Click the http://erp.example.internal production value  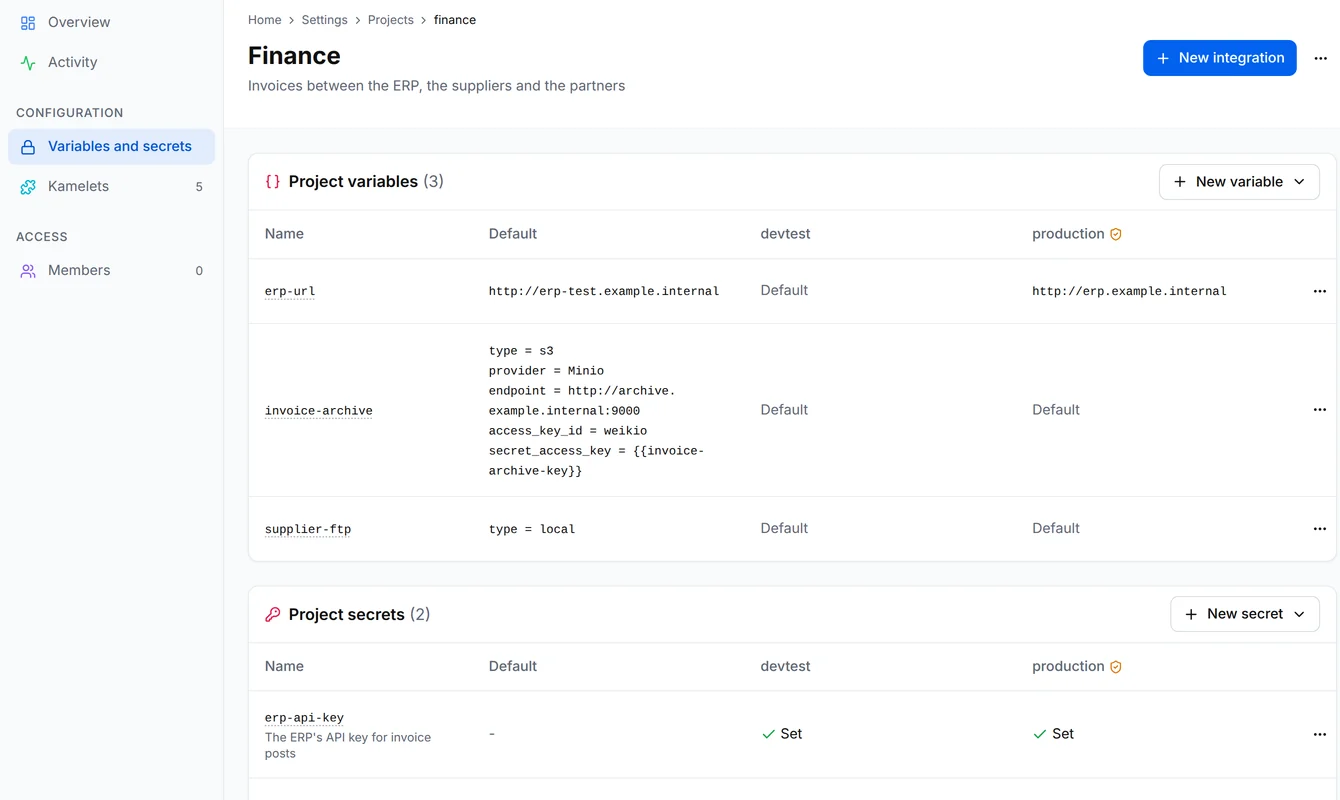1129,291
